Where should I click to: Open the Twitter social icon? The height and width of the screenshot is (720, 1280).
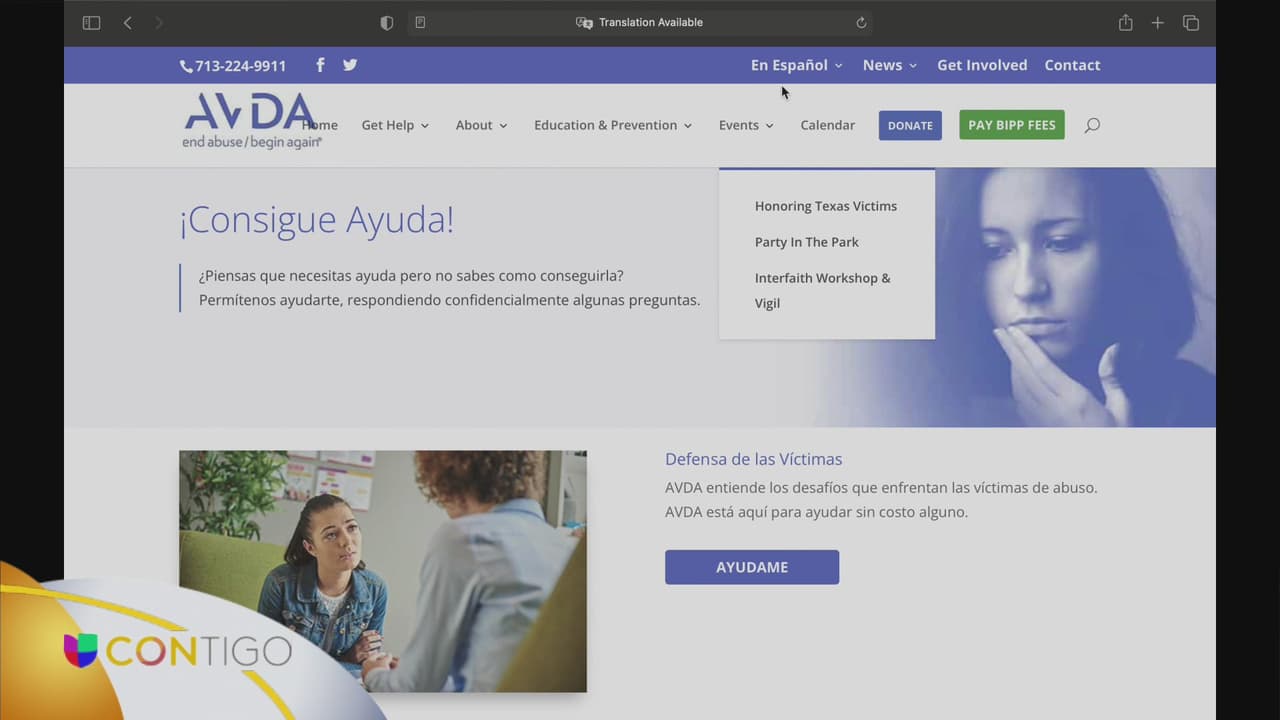tap(350, 65)
